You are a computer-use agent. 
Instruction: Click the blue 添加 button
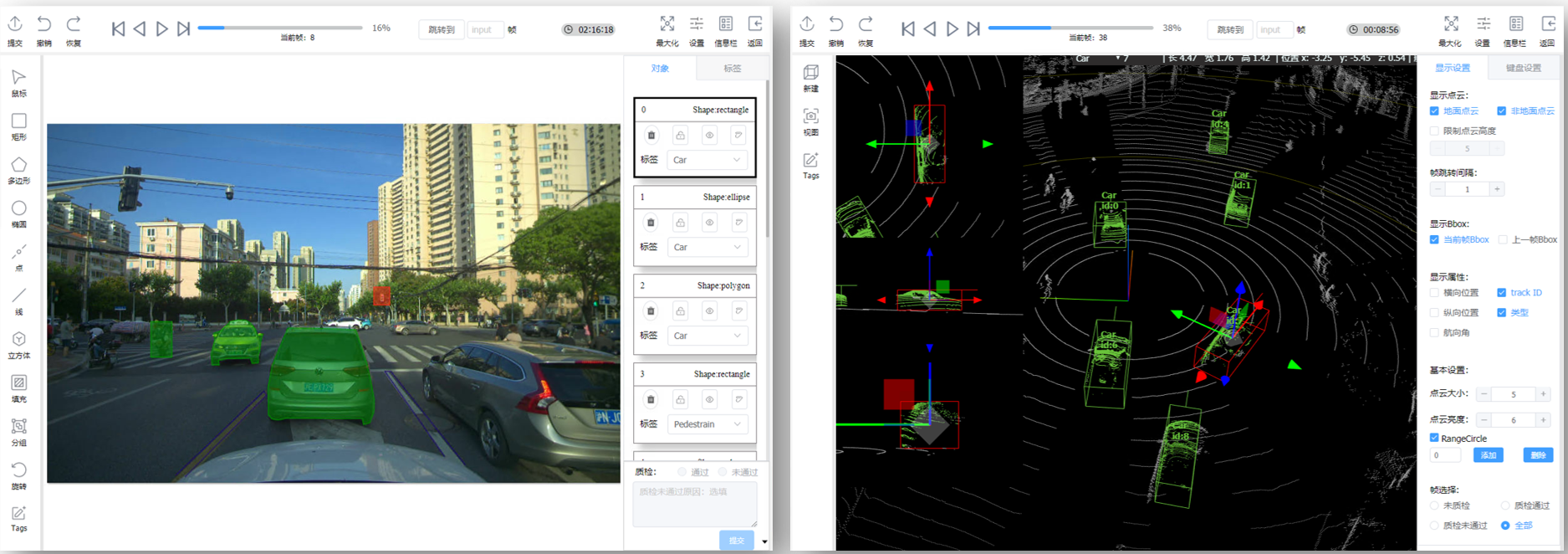pos(1488,455)
